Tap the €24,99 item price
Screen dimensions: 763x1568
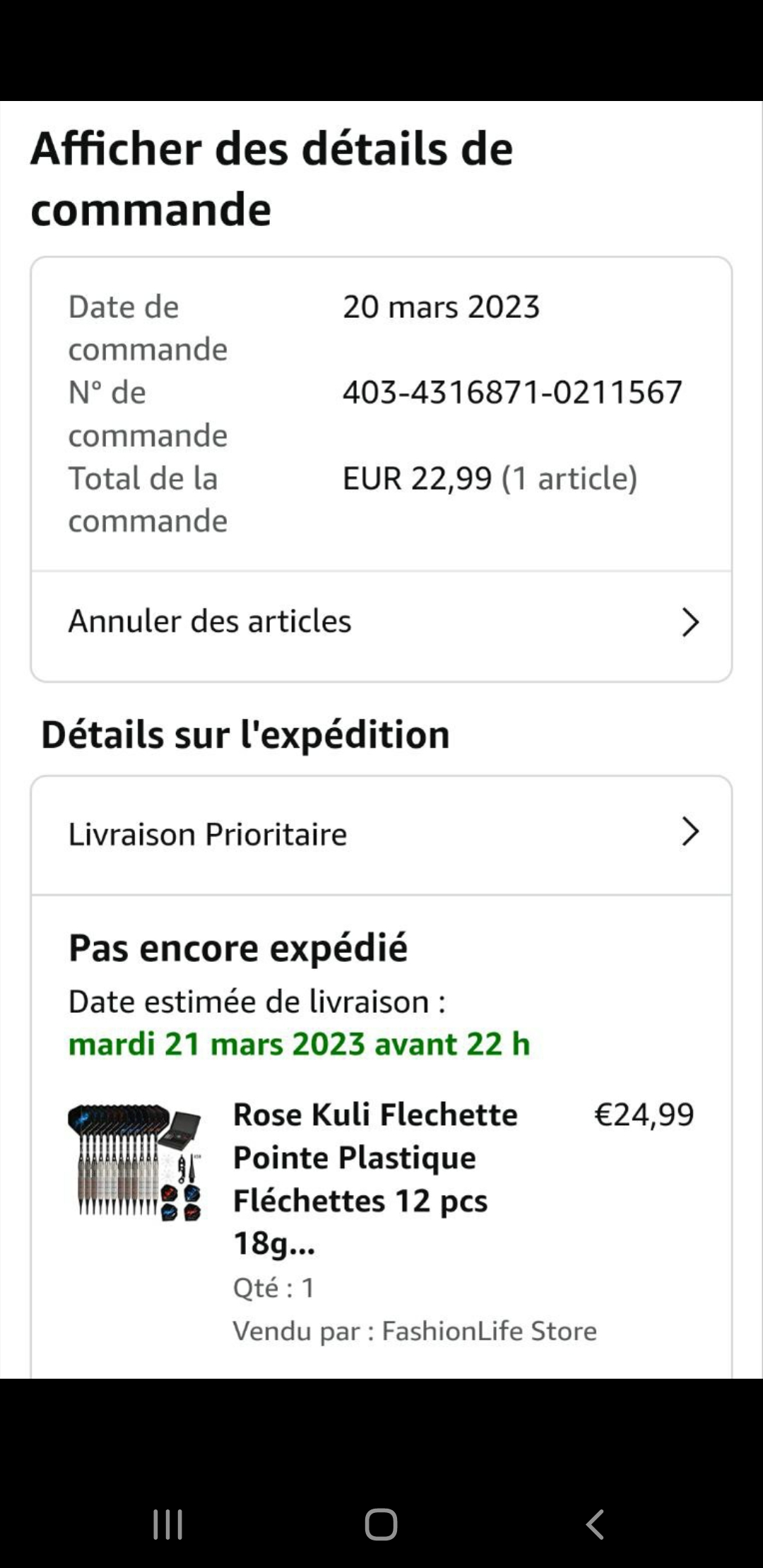point(644,1115)
